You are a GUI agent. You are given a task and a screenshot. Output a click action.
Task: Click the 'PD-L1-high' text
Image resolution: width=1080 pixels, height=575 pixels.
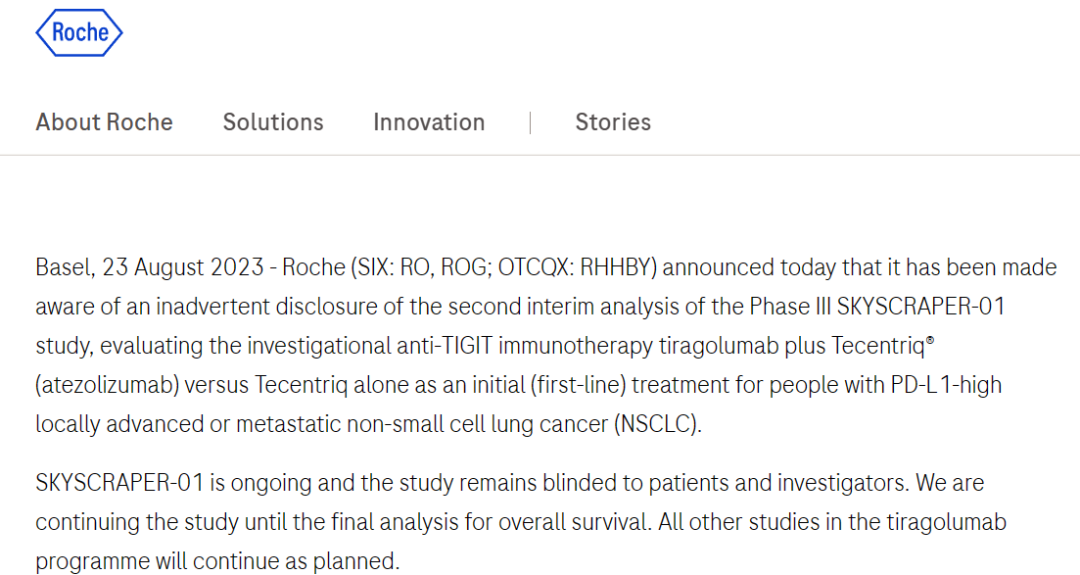pyautogui.click(x=946, y=385)
